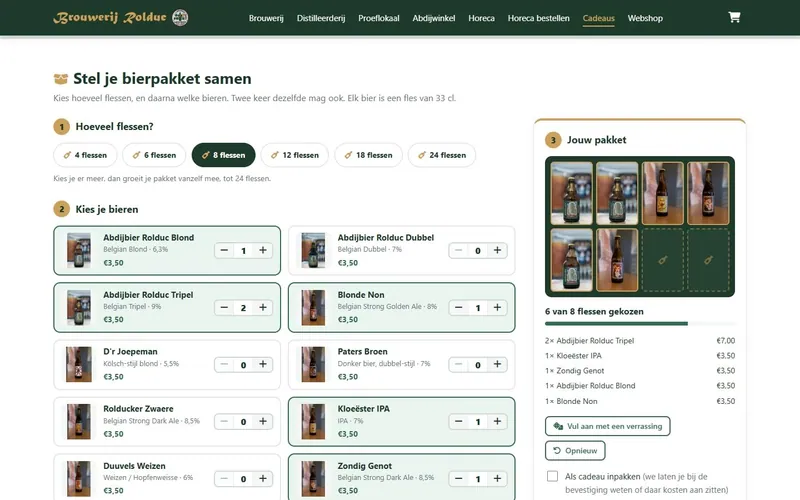Click sixth bottle slot in package grid
Image resolution: width=800 pixels, height=500 pixels.
(617, 260)
